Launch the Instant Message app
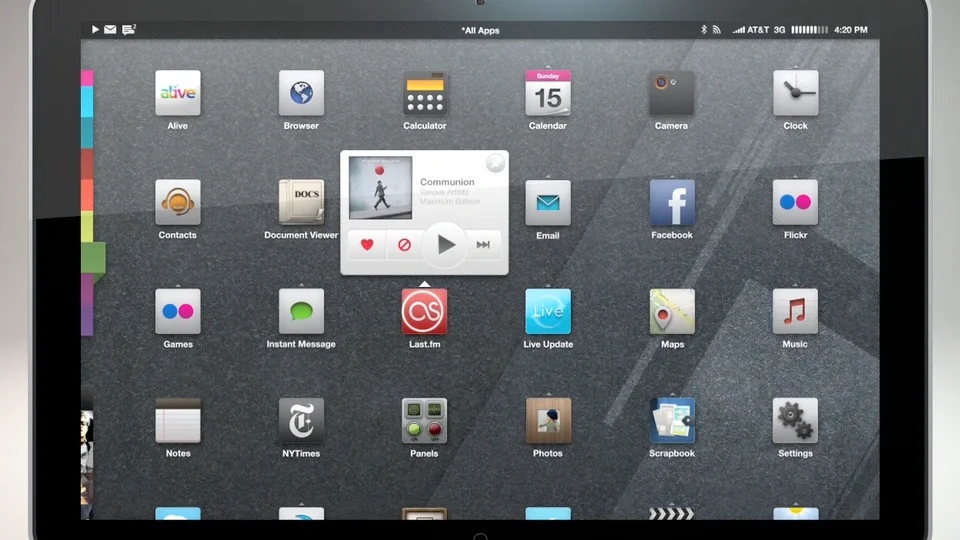The height and width of the screenshot is (540, 960). 301,312
